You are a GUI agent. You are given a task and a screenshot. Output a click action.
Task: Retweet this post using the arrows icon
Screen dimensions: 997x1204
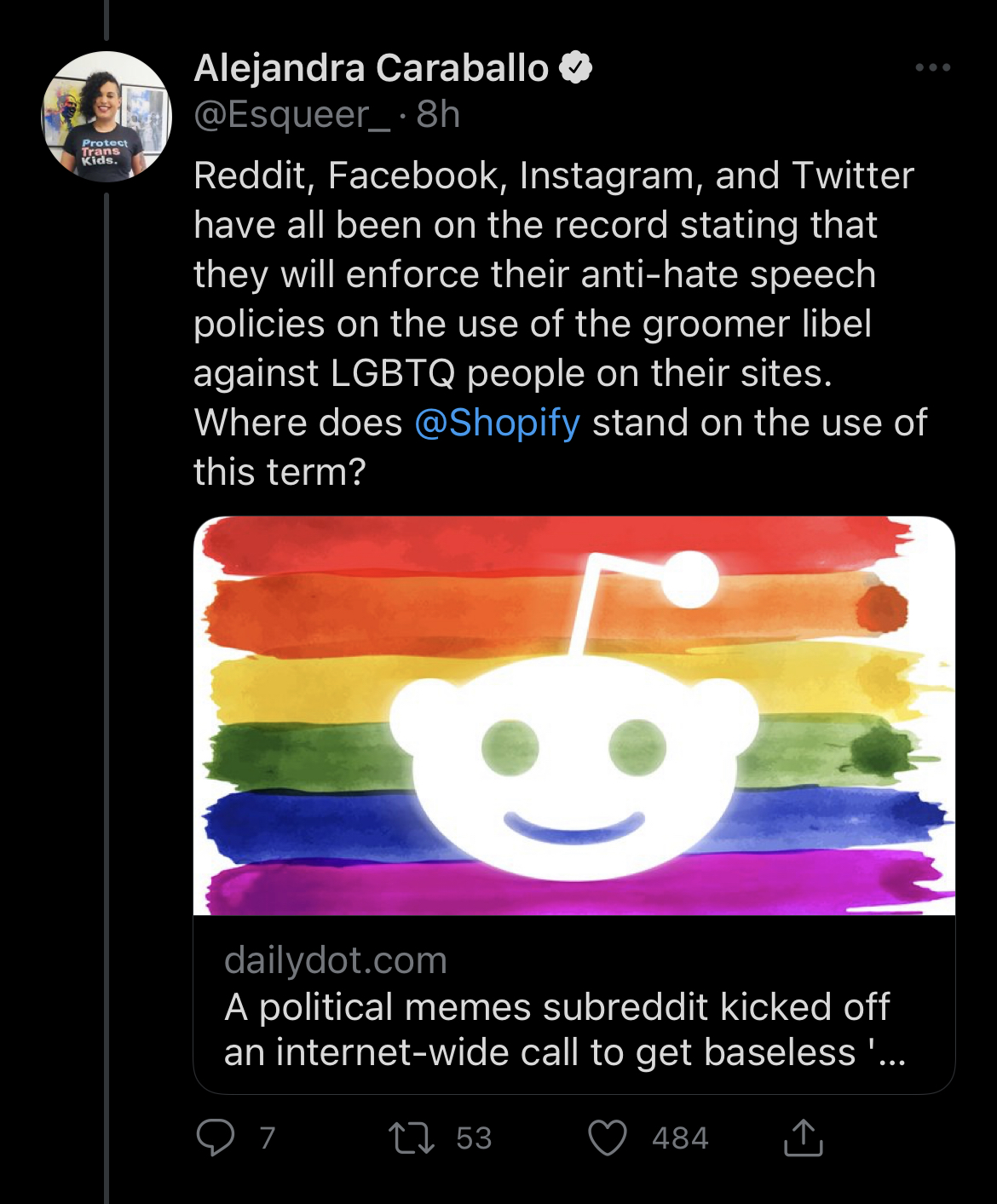pyautogui.click(x=412, y=1138)
